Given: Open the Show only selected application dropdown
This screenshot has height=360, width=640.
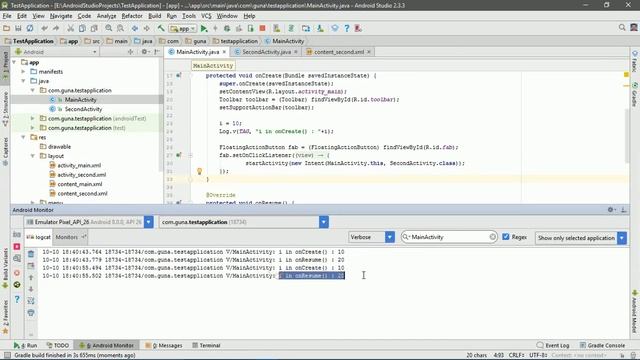Looking at the screenshot, I should click(x=622, y=238).
